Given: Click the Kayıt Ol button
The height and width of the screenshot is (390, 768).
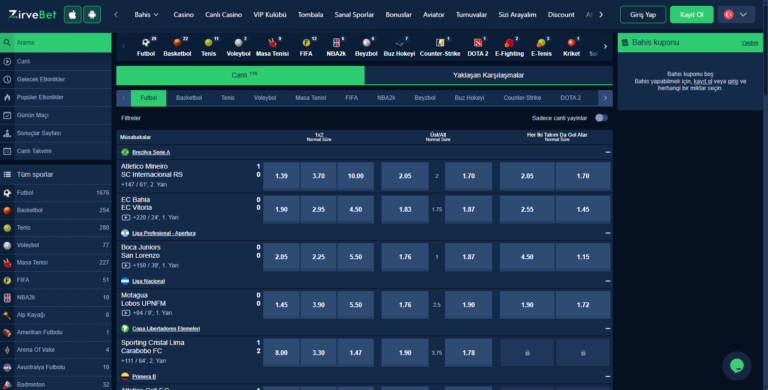Looking at the screenshot, I should 692,15.
